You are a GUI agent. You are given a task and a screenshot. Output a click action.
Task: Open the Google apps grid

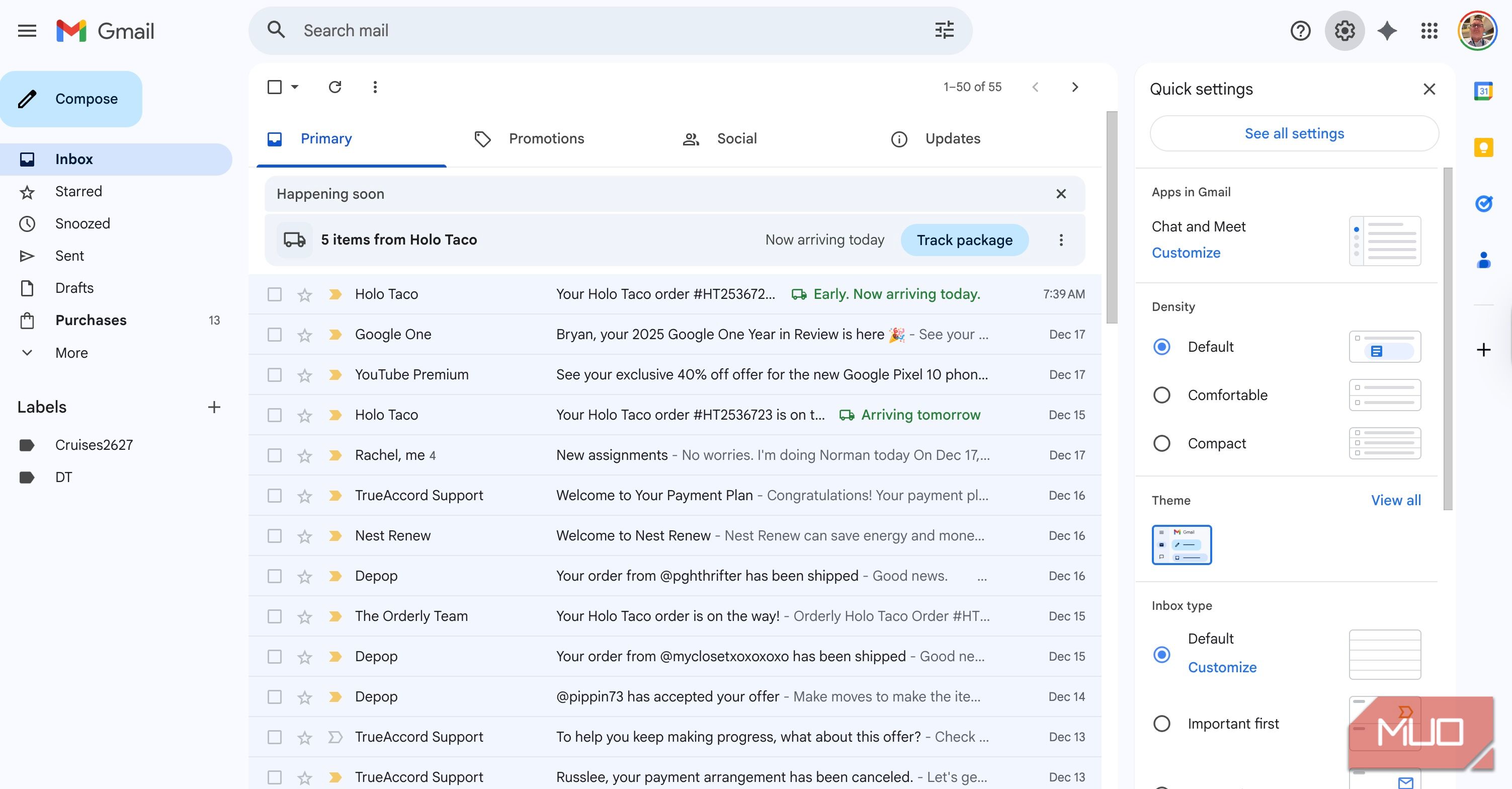(x=1429, y=31)
